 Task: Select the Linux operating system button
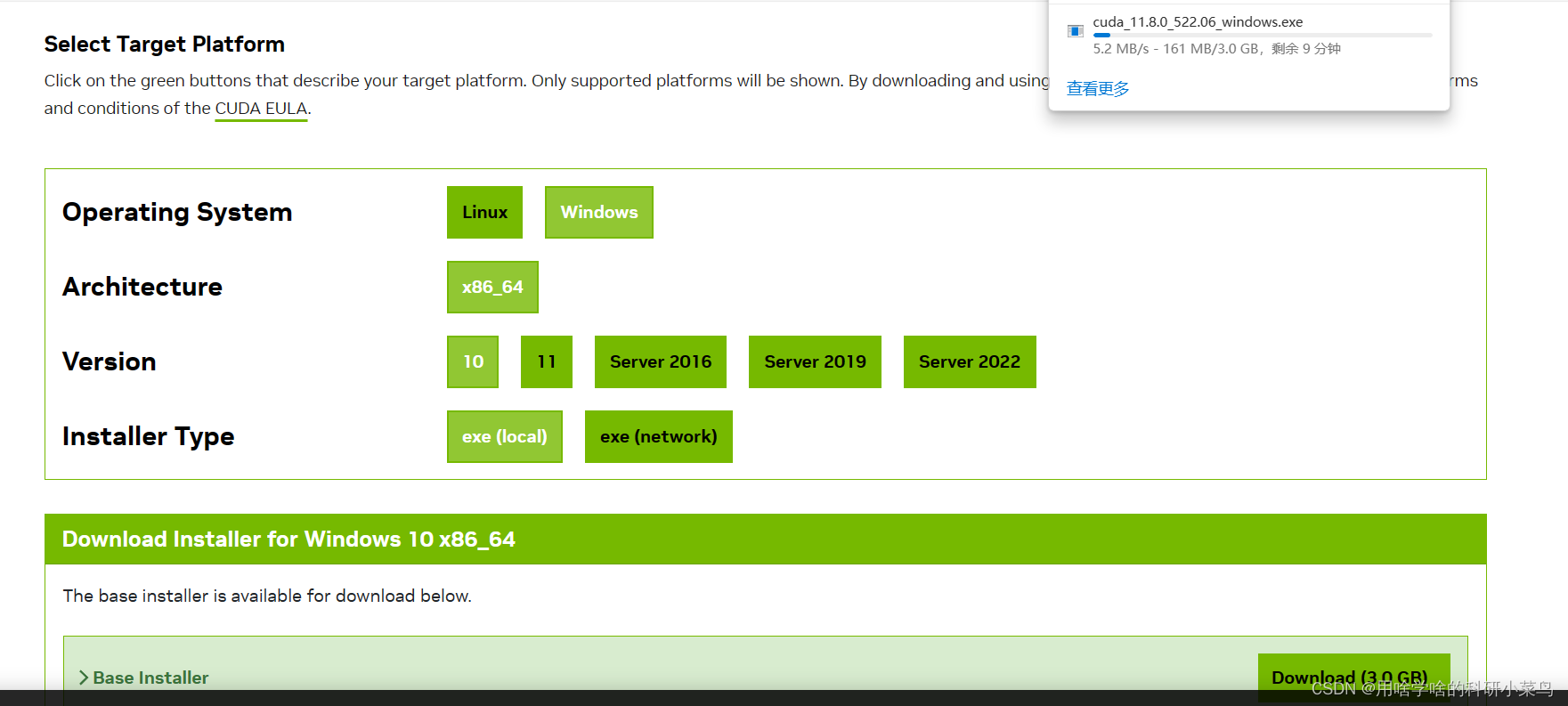pyautogui.click(x=484, y=212)
